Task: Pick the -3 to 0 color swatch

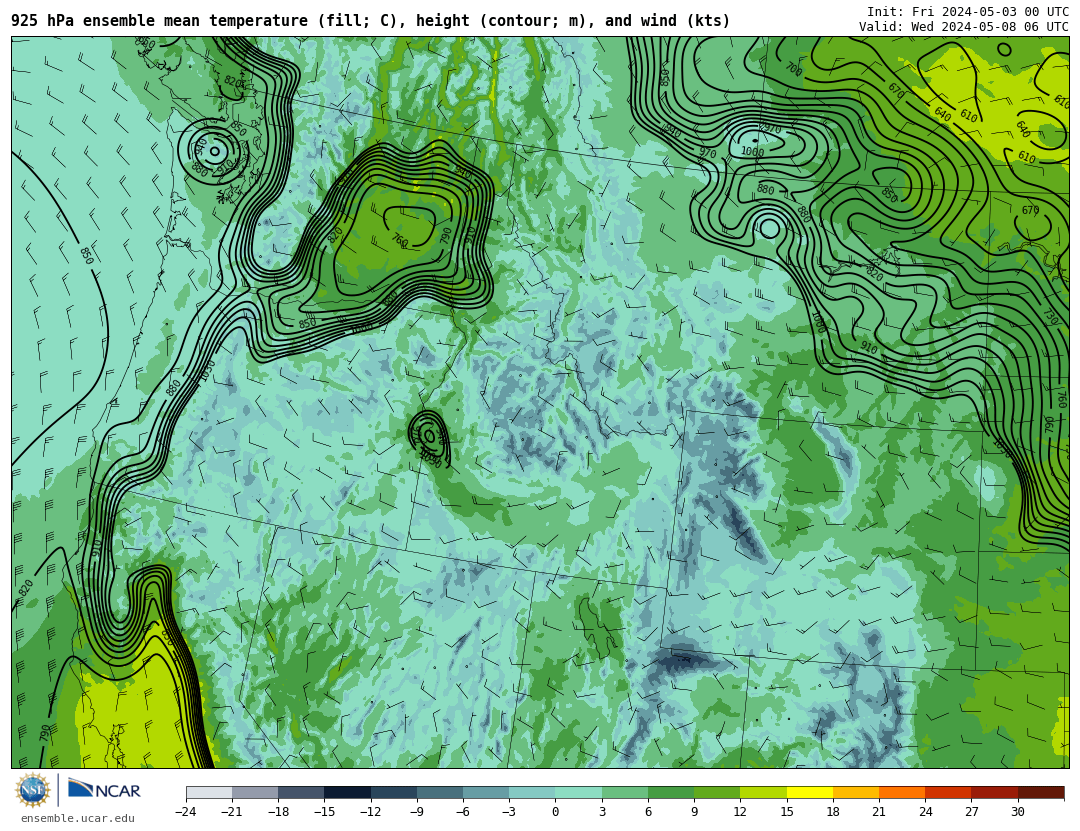Action: pyautogui.click(x=532, y=792)
